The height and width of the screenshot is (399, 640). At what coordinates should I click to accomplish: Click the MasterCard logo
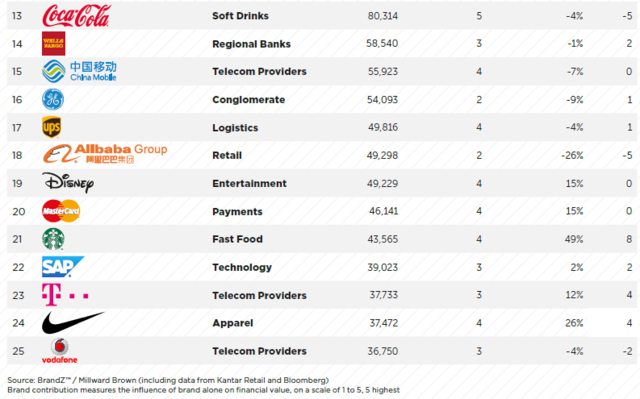pos(61,211)
